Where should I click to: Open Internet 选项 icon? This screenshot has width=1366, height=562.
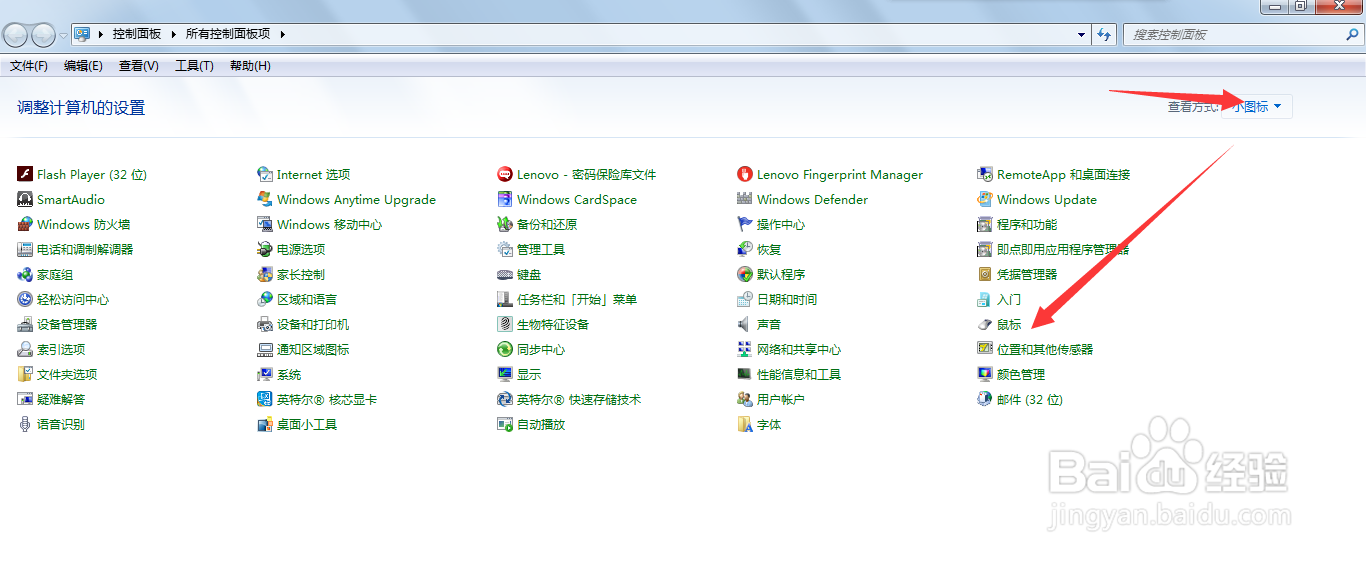(266, 174)
